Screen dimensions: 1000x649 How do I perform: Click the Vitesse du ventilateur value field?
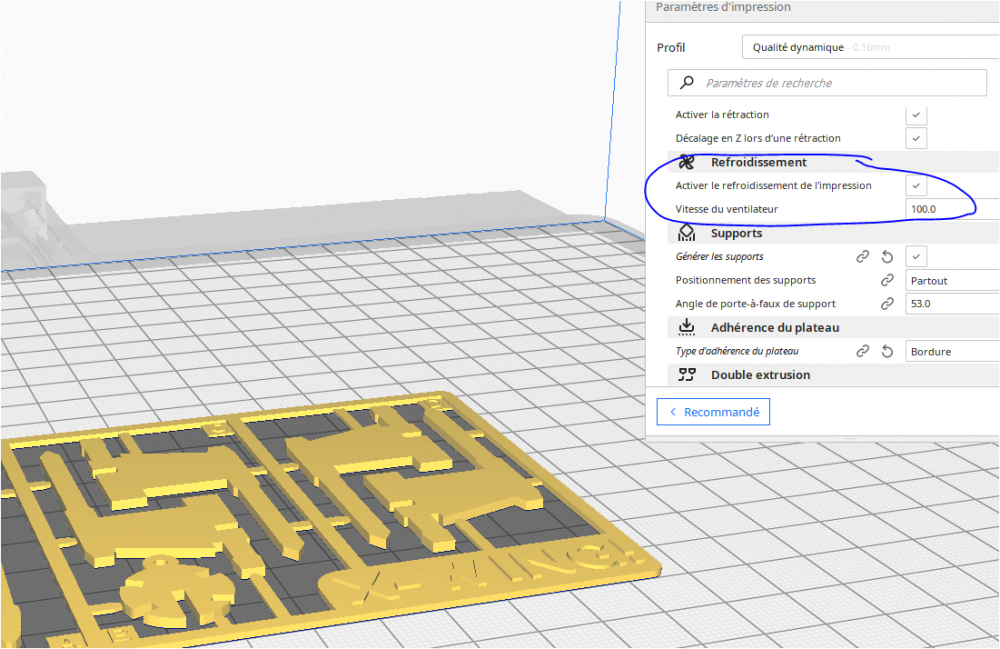(x=952, y=209)
